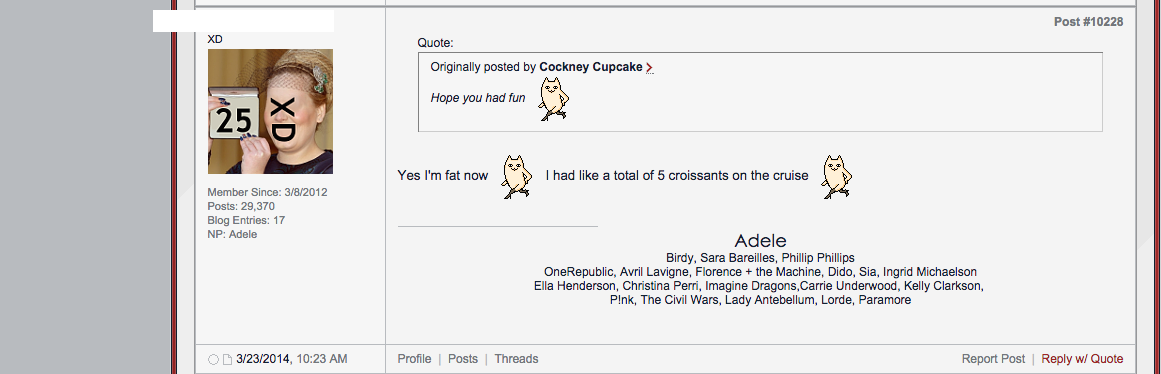
Task: Click the Posts: 29,370 count in sidebar
Action: coord(241,207)
